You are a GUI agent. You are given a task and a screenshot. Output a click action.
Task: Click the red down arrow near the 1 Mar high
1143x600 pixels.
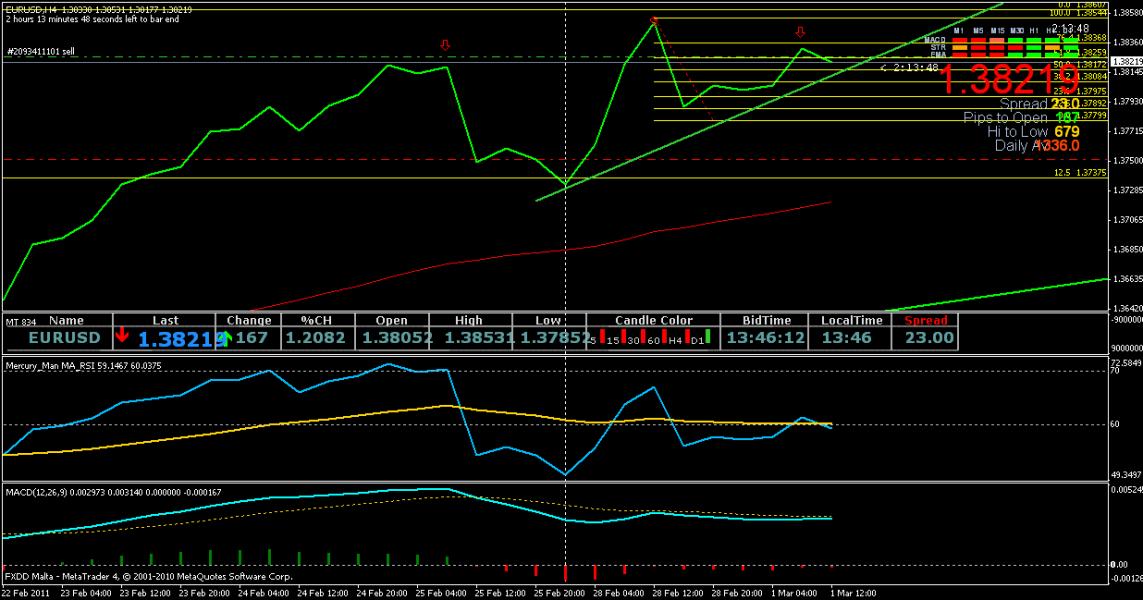coord(800,33)
